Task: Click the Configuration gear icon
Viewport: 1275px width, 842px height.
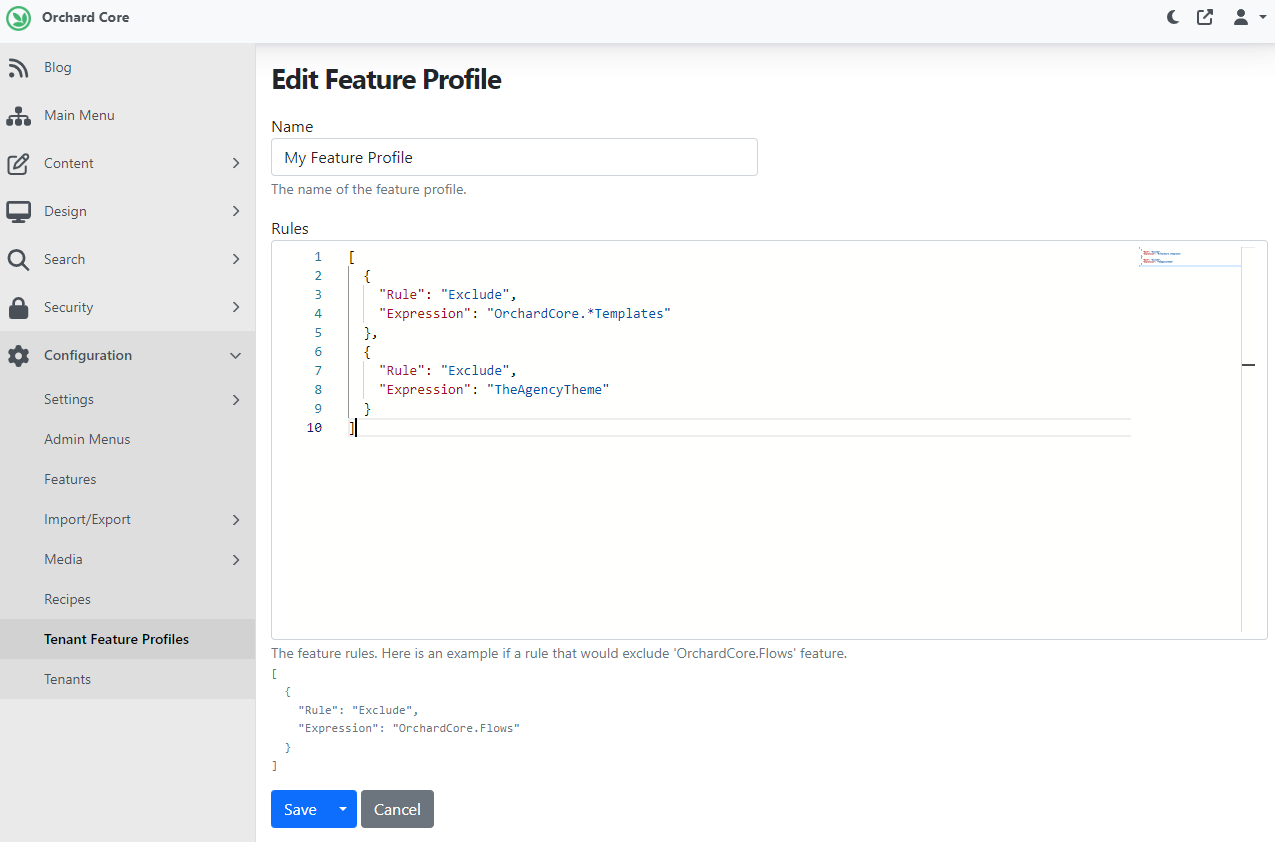Action: click(x=18, y=355)
